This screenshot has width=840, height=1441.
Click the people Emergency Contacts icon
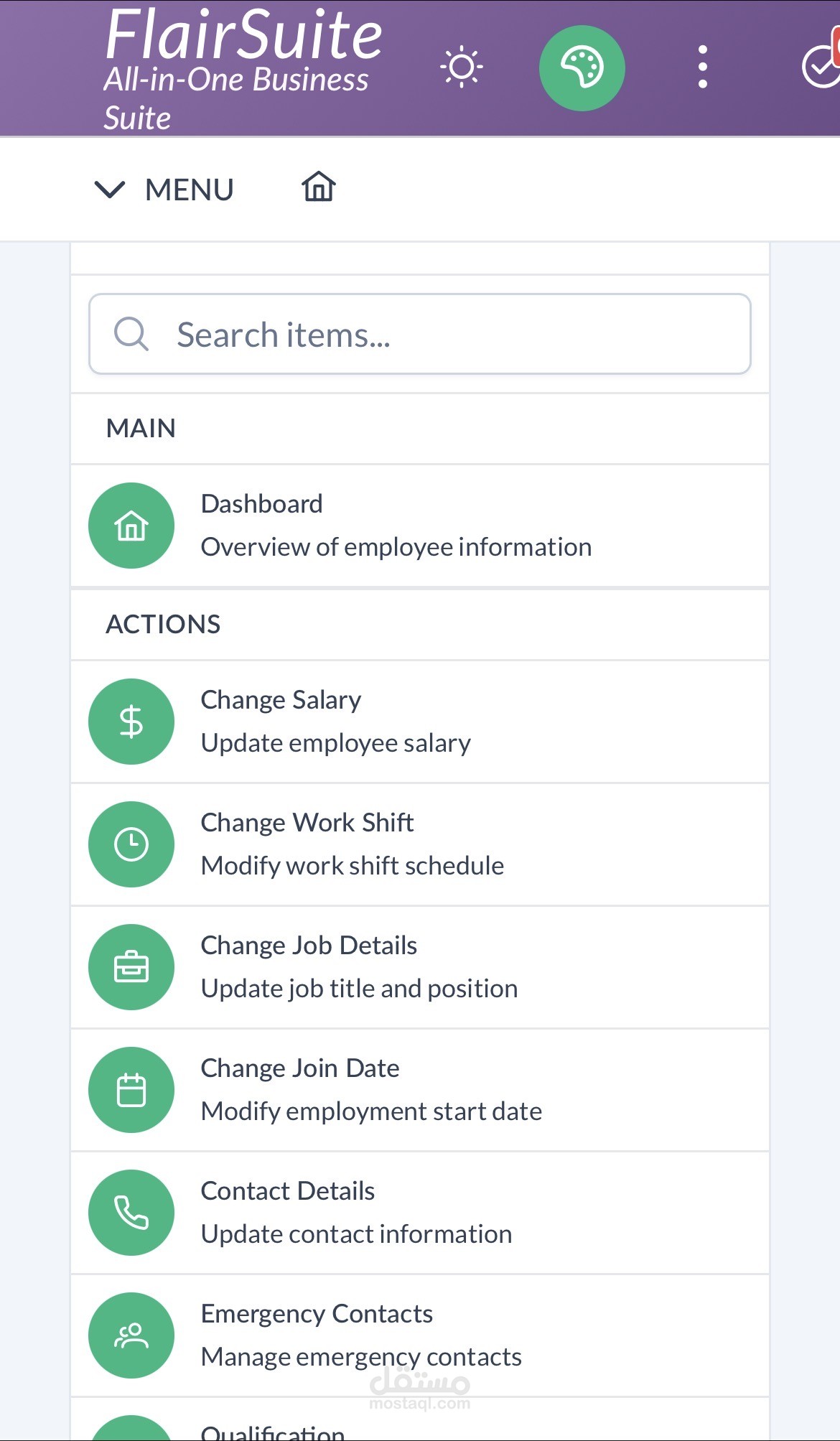click(x=131, y=1335)
